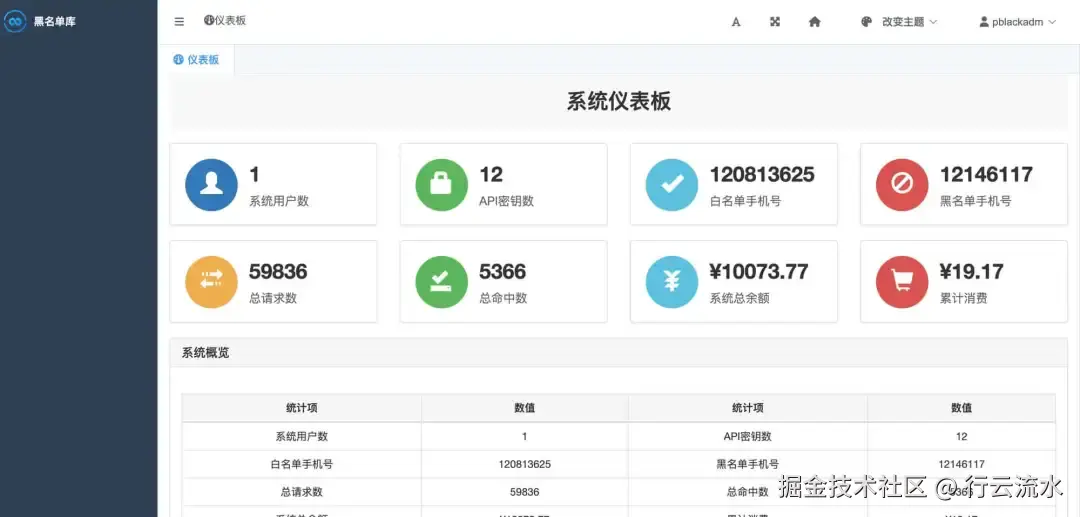Click the checkmark icon for 白名单手机号
This screenshot has width=1080, height=517.
coord(672,184)
